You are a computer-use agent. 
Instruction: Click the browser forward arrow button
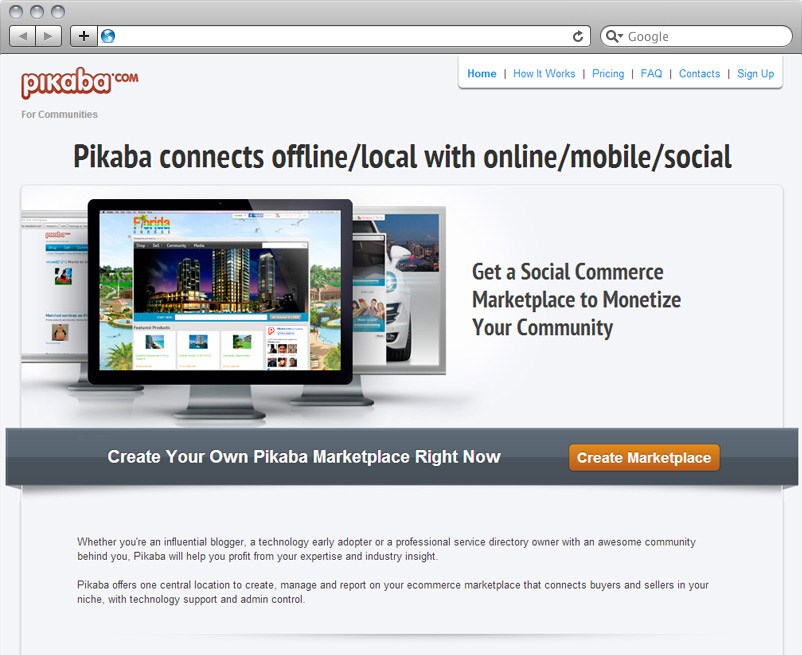click(49, 36)
